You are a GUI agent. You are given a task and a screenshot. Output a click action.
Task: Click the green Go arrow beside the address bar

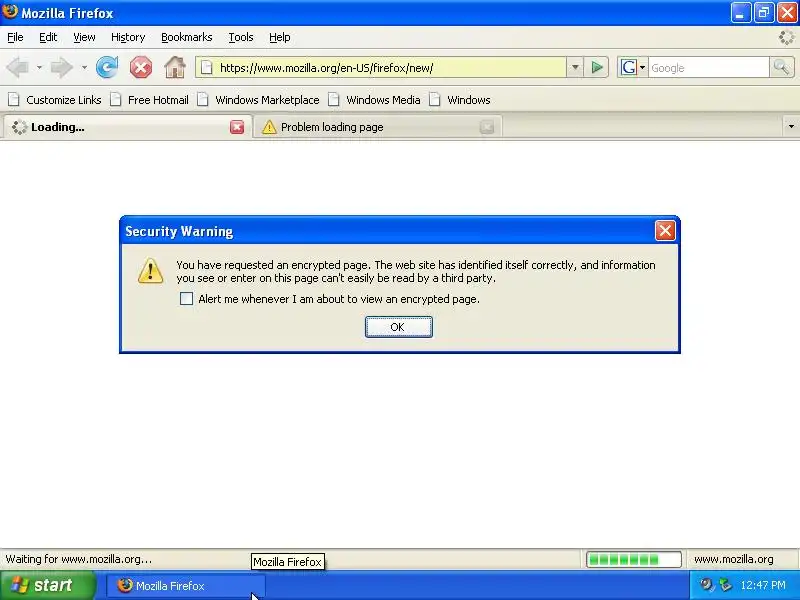[x=597, y=67]
